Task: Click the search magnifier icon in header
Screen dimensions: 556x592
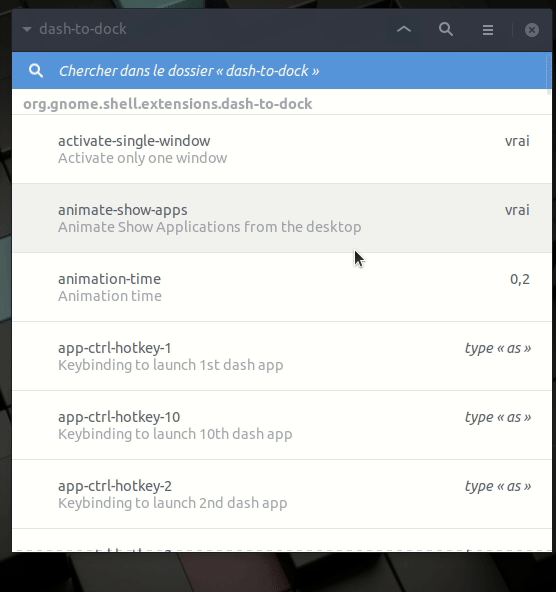Action: [x=446, y=29]
